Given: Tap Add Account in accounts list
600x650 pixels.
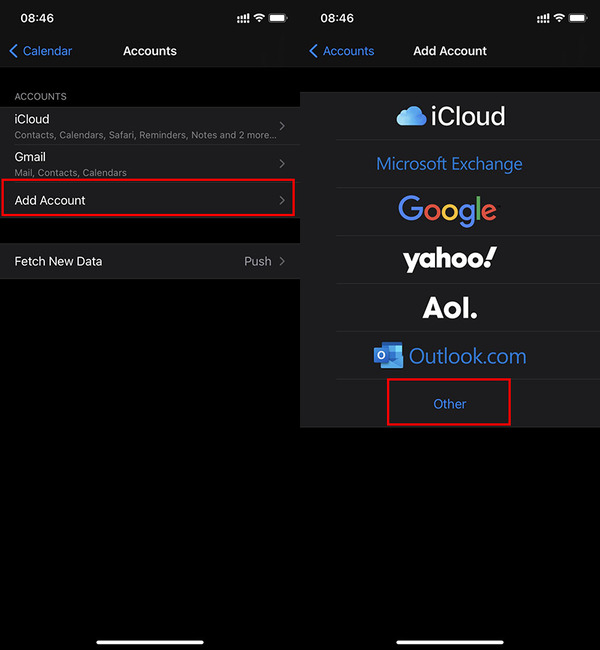Looking at the screenshot, I should click(140, 201).
